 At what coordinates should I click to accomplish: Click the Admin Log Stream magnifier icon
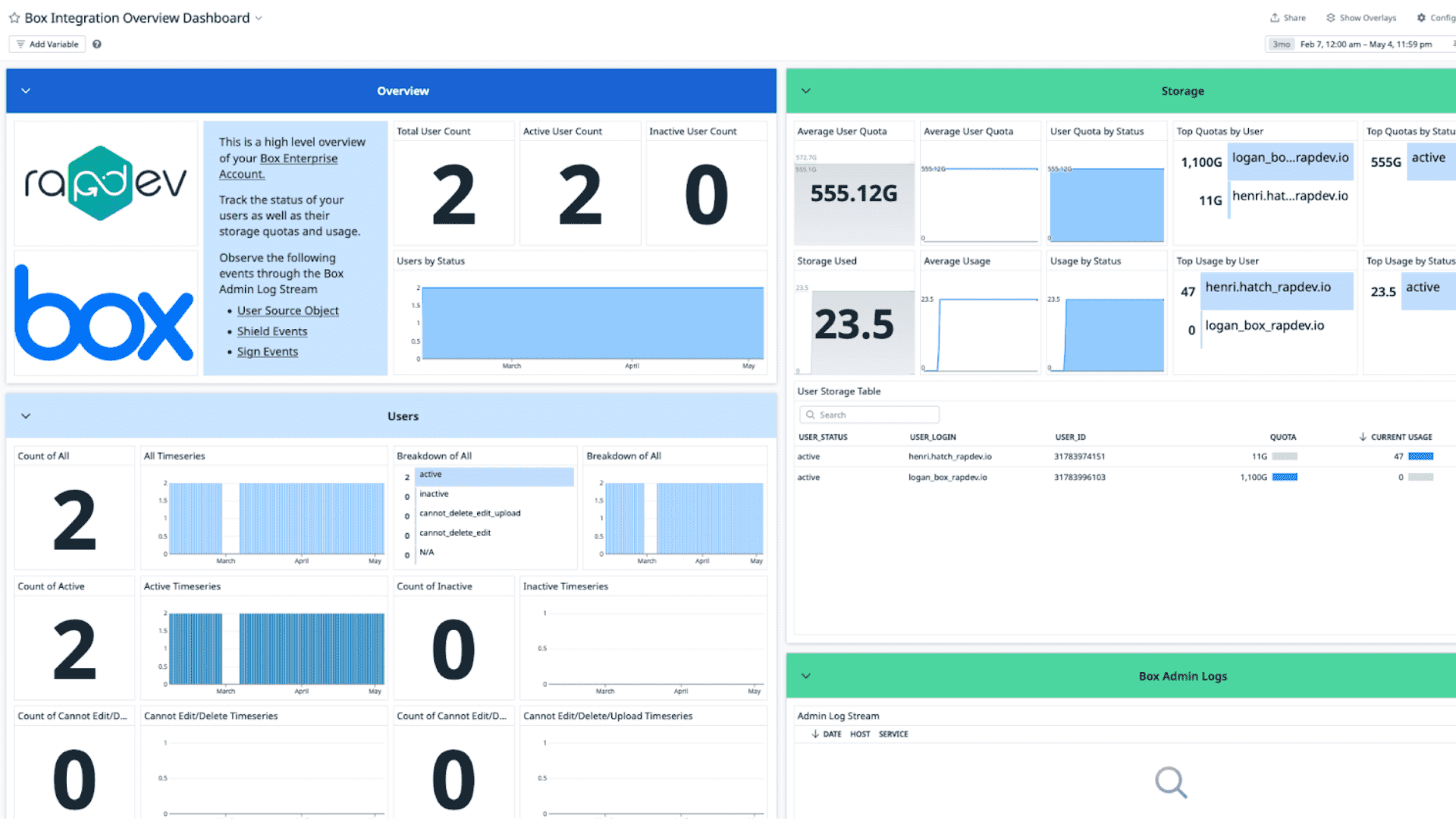(x=1171, y=782)
